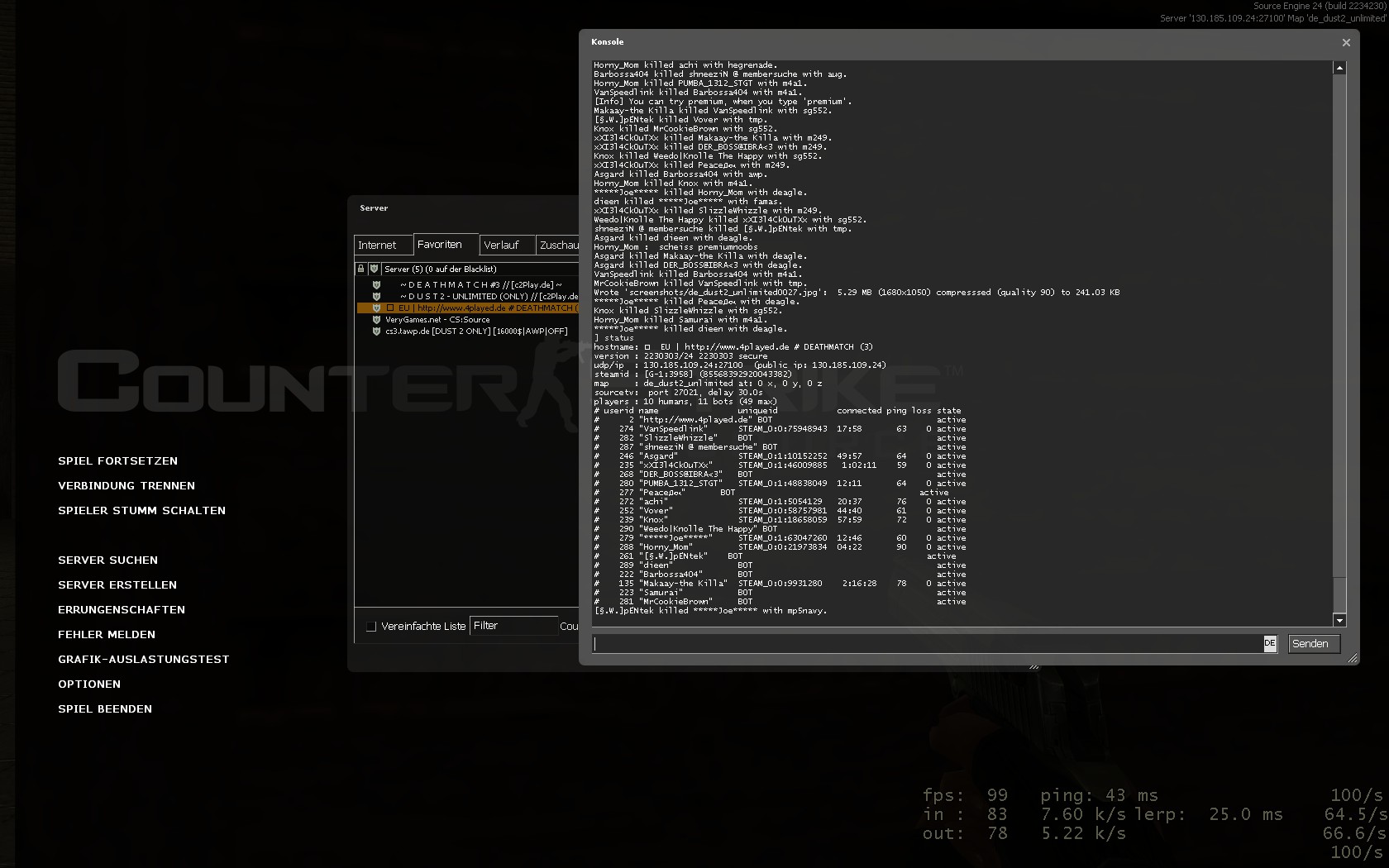The height and width of the screenshot is (868, 1389).
Task: Click last line '[§.W.]pENtek killed *****Joe*****'
Action: pos(710,611)
